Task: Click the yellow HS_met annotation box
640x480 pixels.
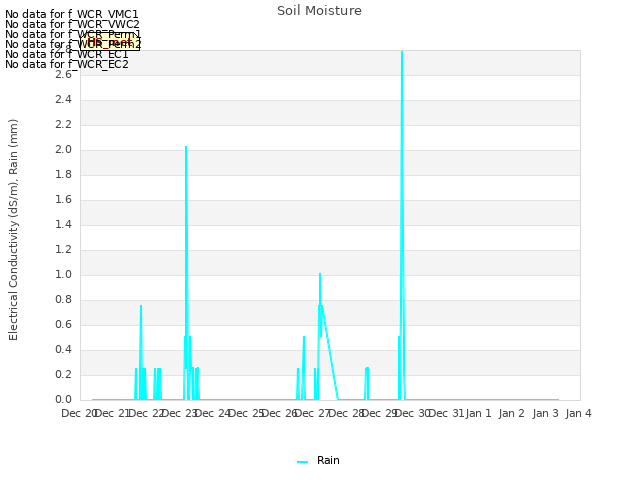Action: tap(110, 42)
